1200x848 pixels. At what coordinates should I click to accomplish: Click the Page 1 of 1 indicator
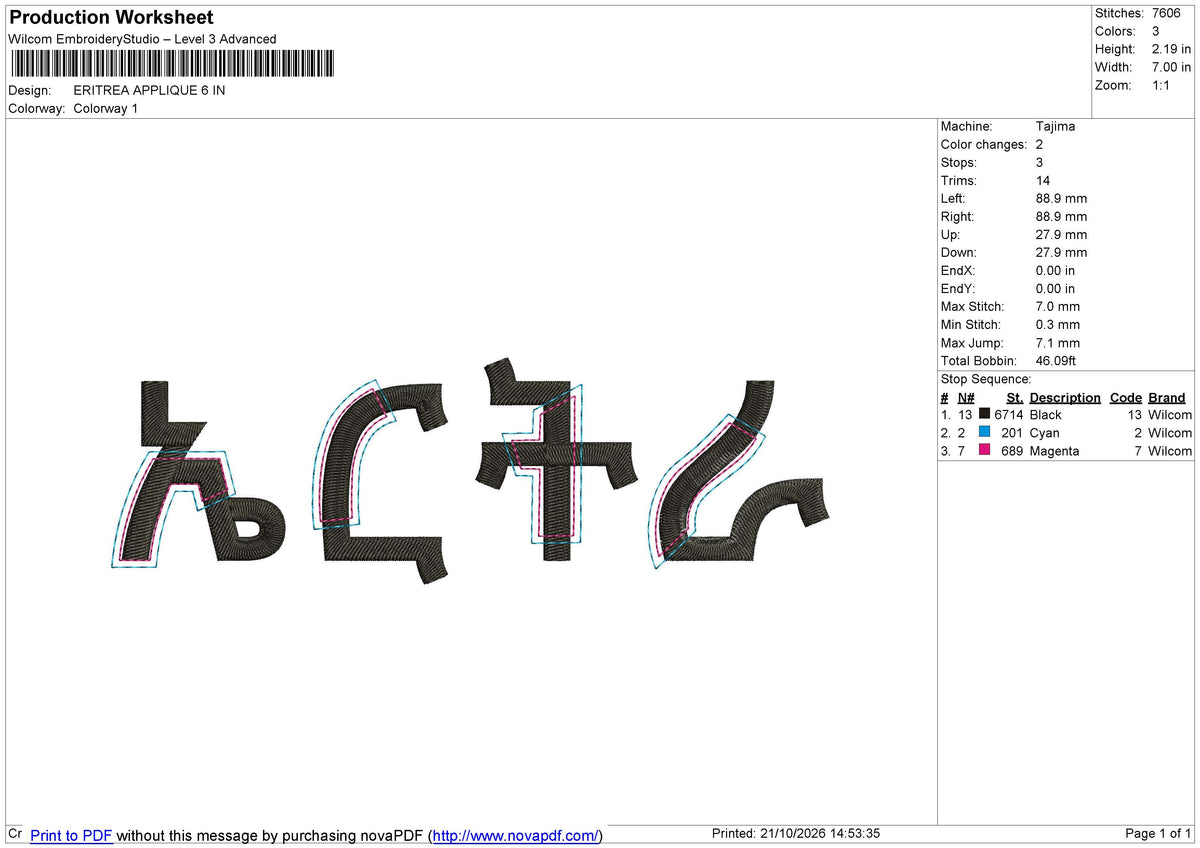click(x=1159, y=834)
